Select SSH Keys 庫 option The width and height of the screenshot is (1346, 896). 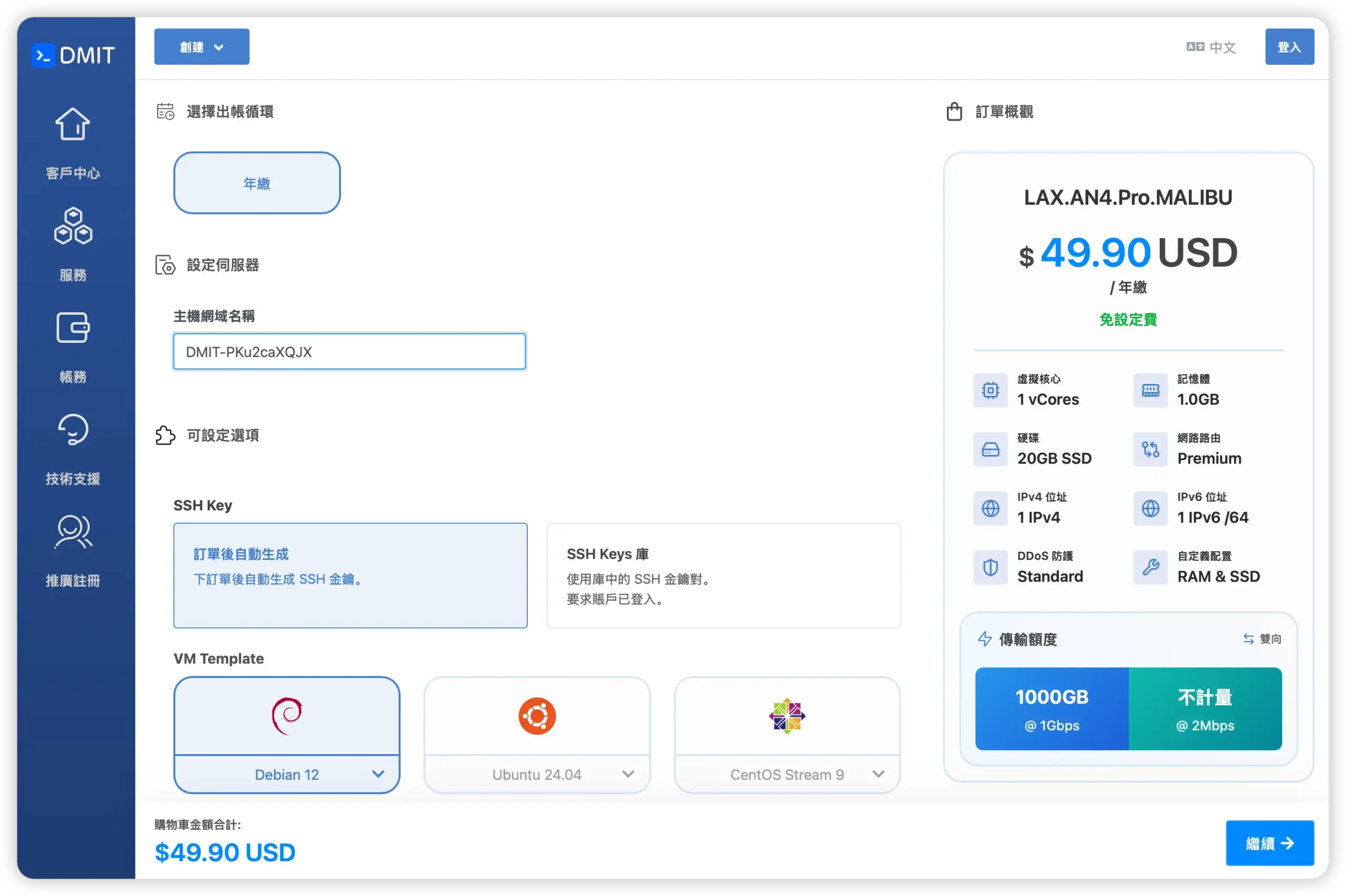click(x=723, y=575)
